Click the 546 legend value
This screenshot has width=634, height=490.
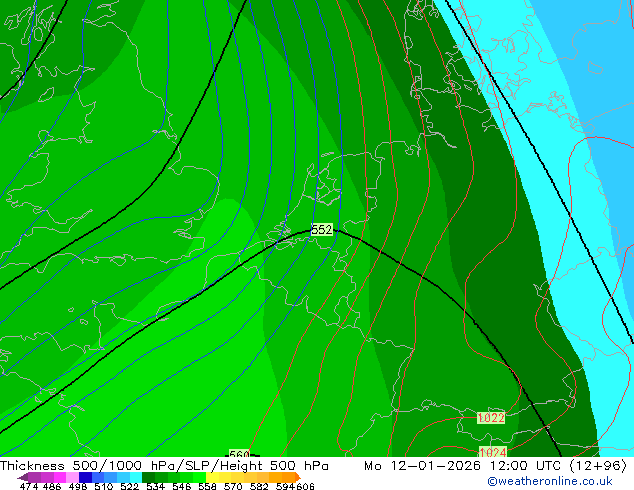[181, 486]
